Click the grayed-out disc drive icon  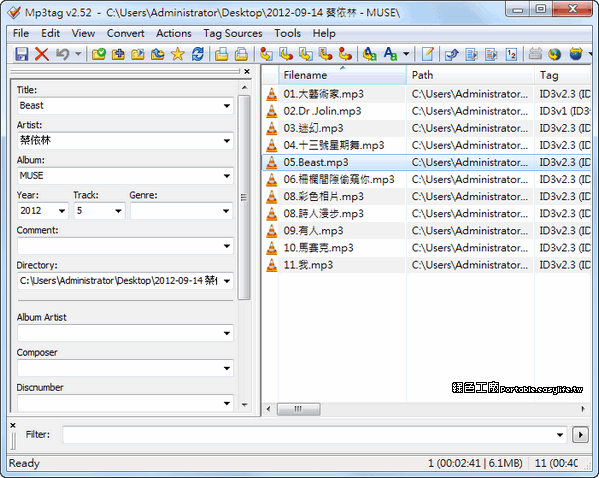pyautogui.click(x=535, y=54)
